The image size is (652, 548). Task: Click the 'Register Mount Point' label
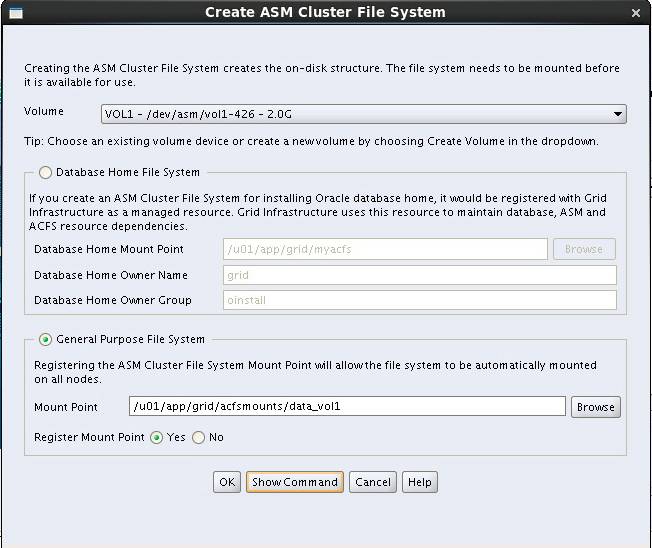click(x=89, y=437)
